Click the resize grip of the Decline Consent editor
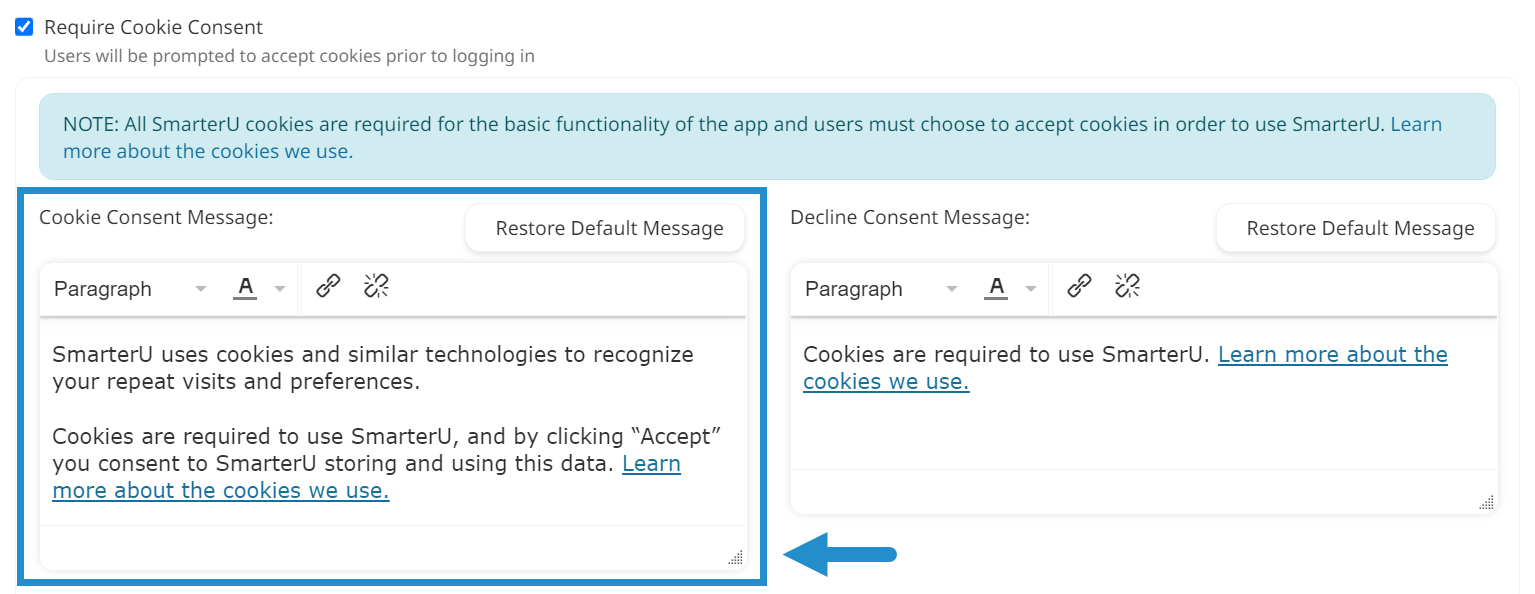Image resolution: width=1535 pixels, height=594 pixels. tap(1485, 502)
